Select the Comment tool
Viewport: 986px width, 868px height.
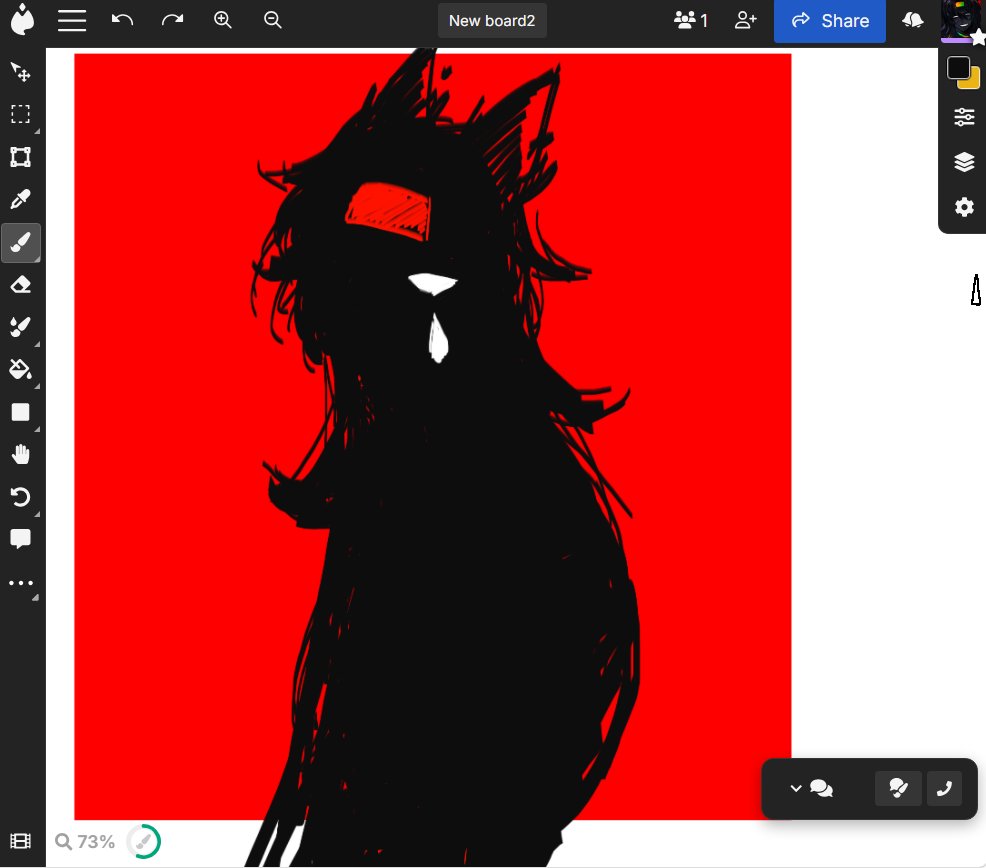[x=21, y=539]
